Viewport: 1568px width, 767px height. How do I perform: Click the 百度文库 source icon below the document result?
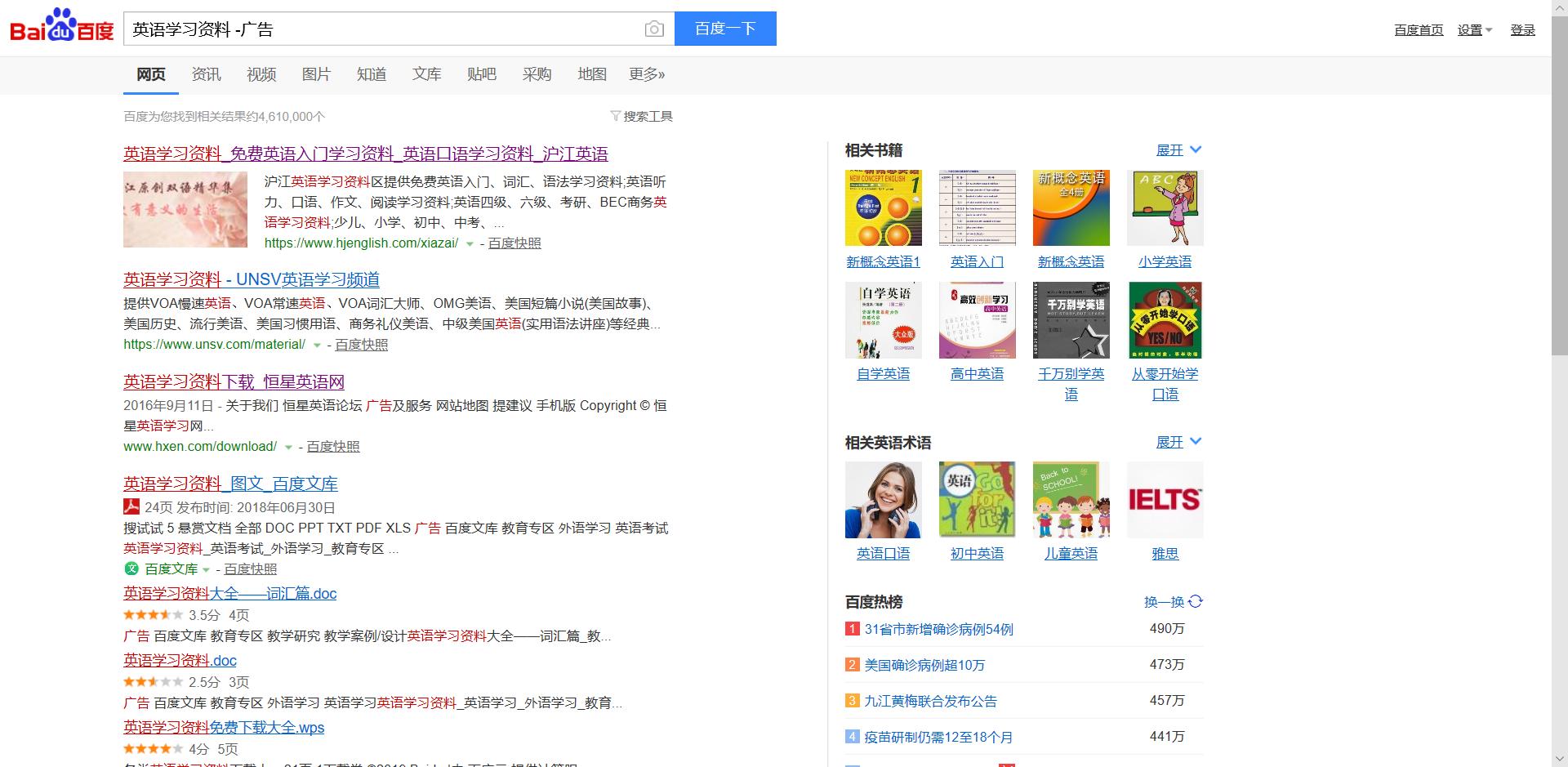132,569
